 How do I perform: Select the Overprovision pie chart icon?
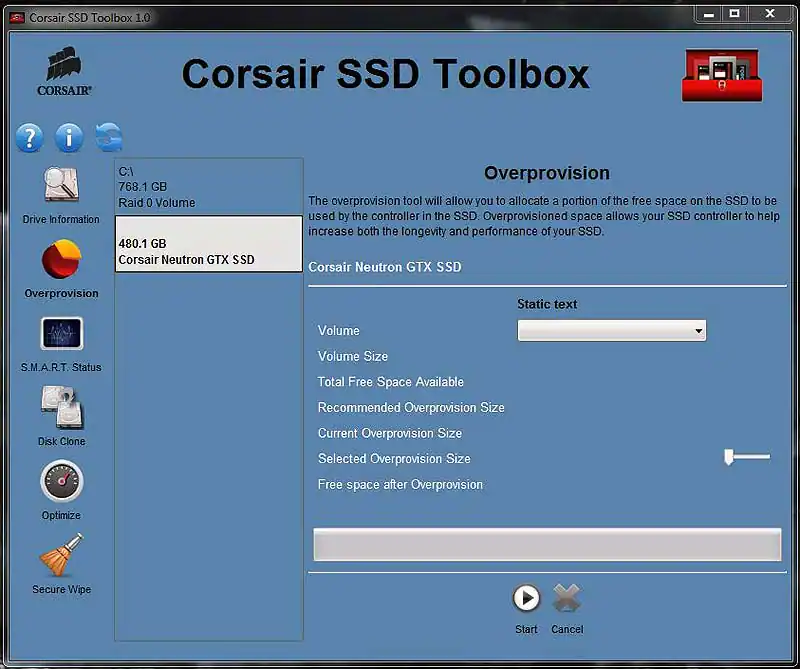coord(61,259)
